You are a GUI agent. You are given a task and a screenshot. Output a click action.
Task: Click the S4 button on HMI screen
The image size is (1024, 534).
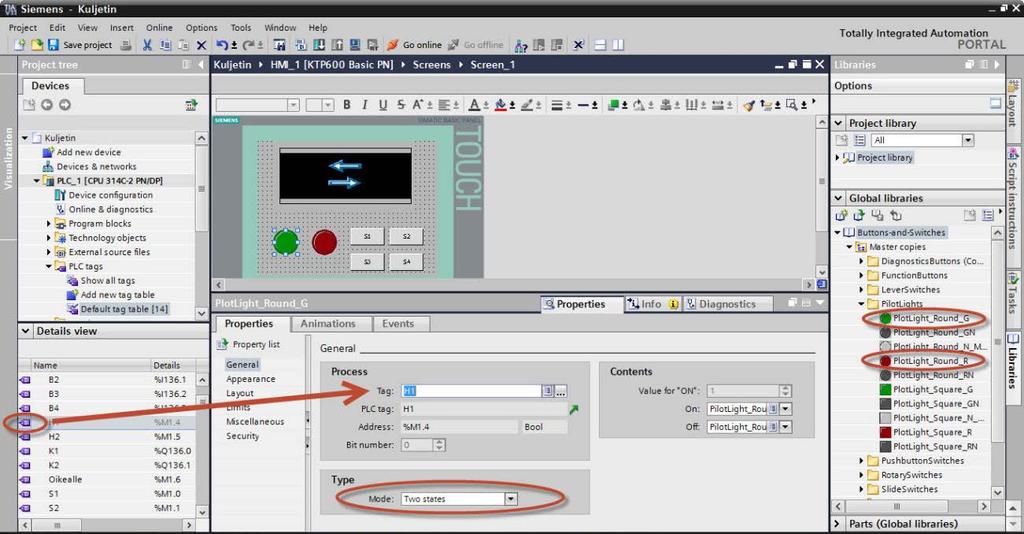coord(406,261)
